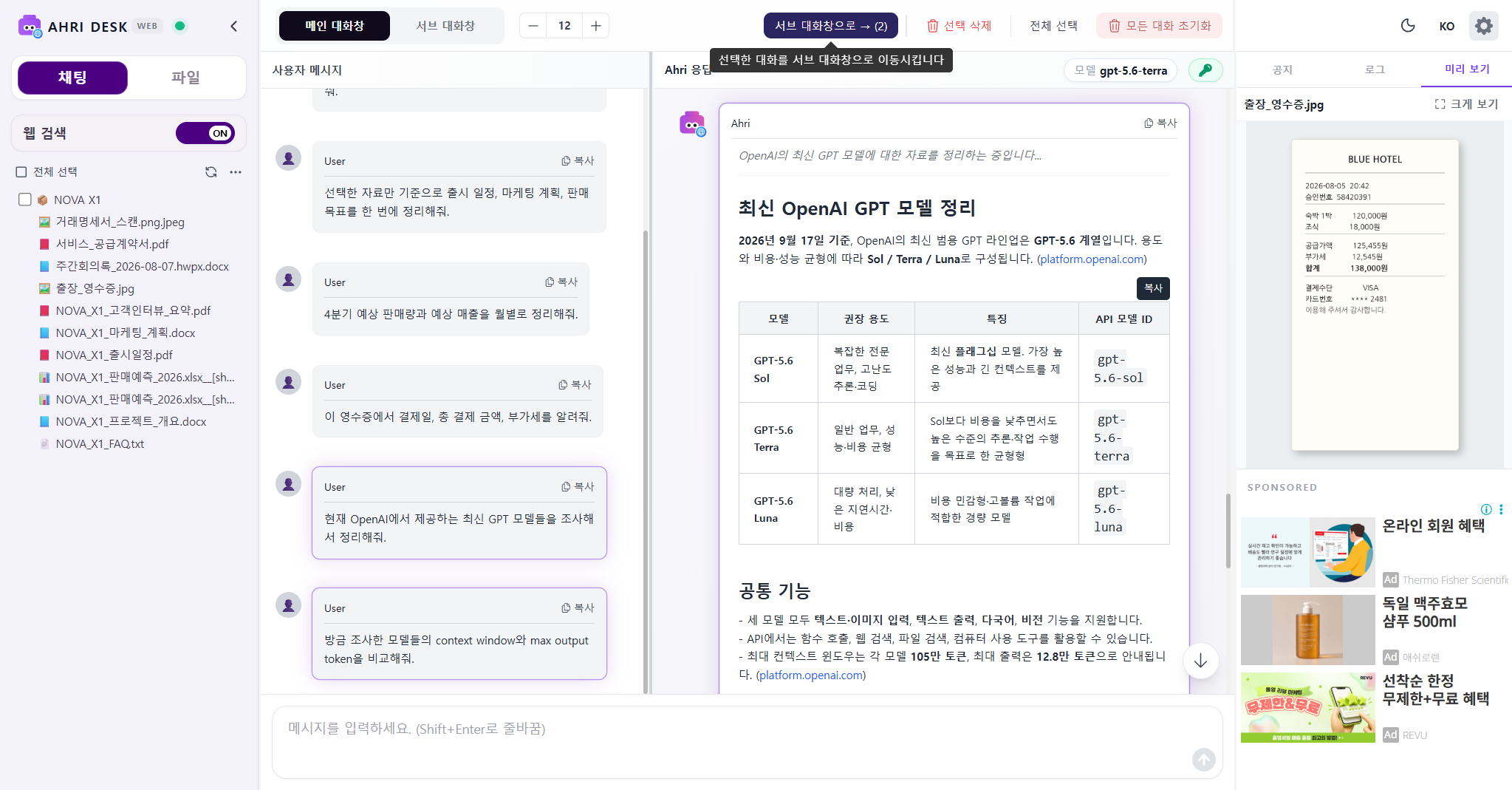Image resolution: width=1512 pixels, height=790 pixels.
Task: Click the Ahri response panel scrollbar
Action: [1228, 531]
